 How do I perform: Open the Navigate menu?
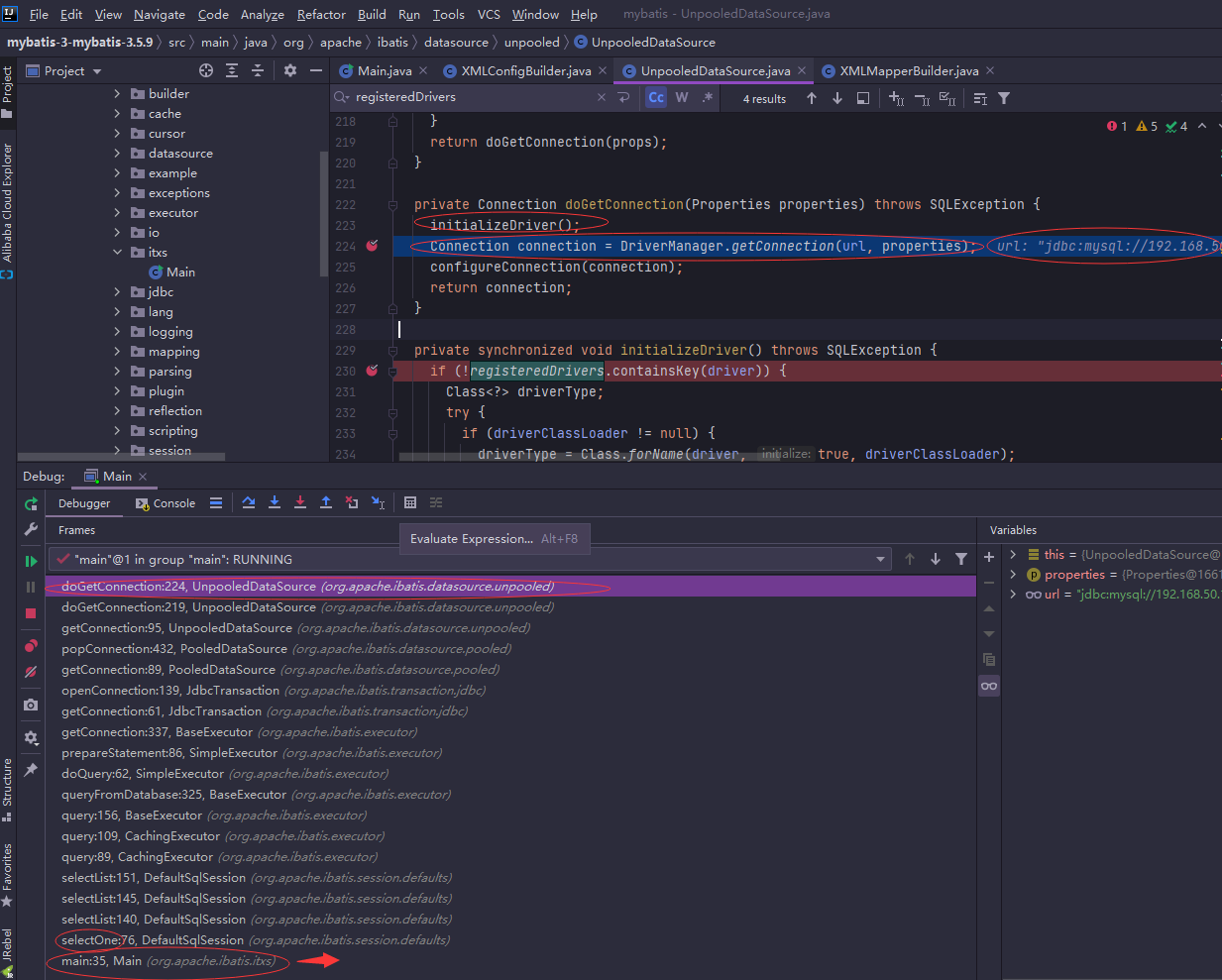159,14
